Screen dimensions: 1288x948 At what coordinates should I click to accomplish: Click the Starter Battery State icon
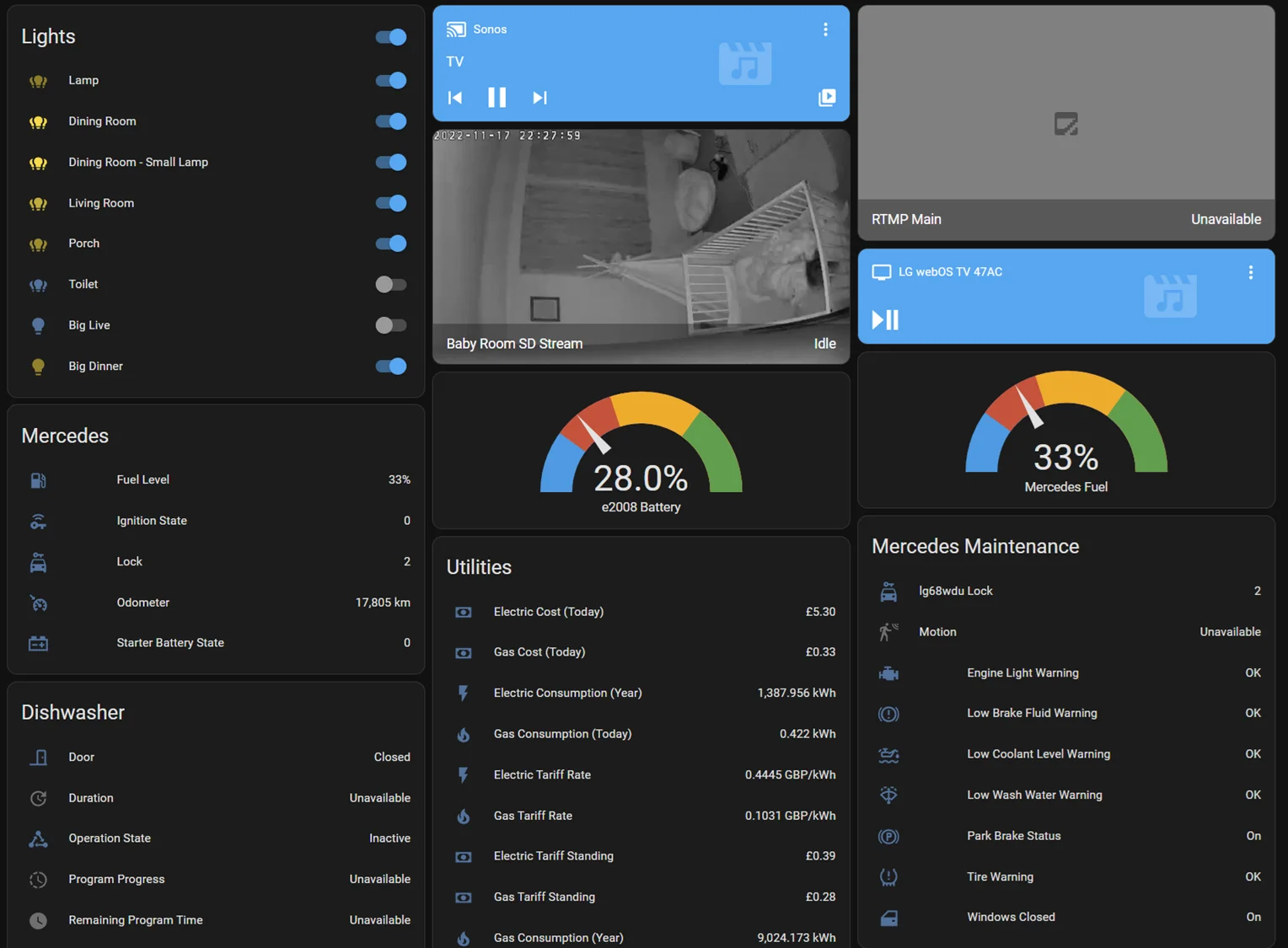coord(38,644)
